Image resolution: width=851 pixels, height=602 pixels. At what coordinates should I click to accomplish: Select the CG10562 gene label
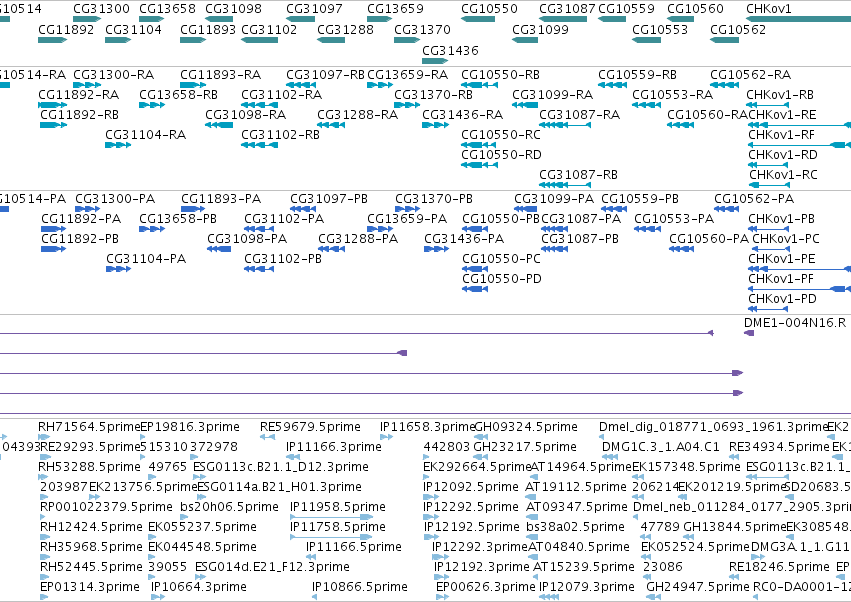(x=738, y=29)
